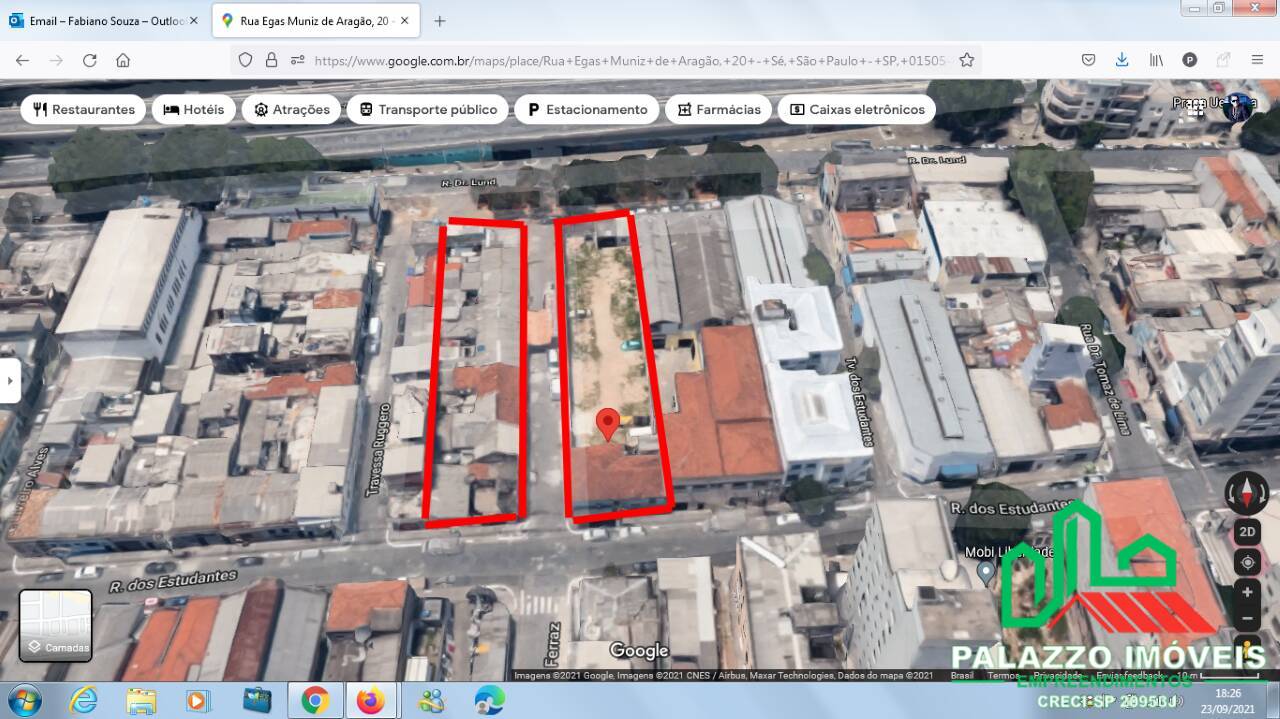Launch Google Chrome from the taskbar
Image resolution: width=1280 pixels, height=719 pixels.
(x=315, y=700)
